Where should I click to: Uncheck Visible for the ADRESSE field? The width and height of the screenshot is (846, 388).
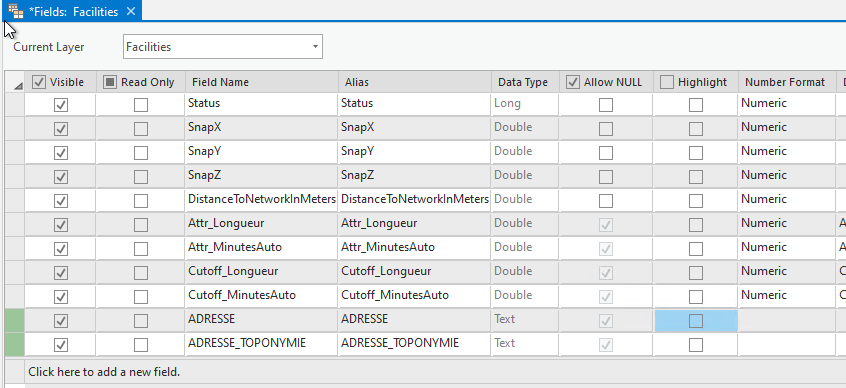[61, 321]
